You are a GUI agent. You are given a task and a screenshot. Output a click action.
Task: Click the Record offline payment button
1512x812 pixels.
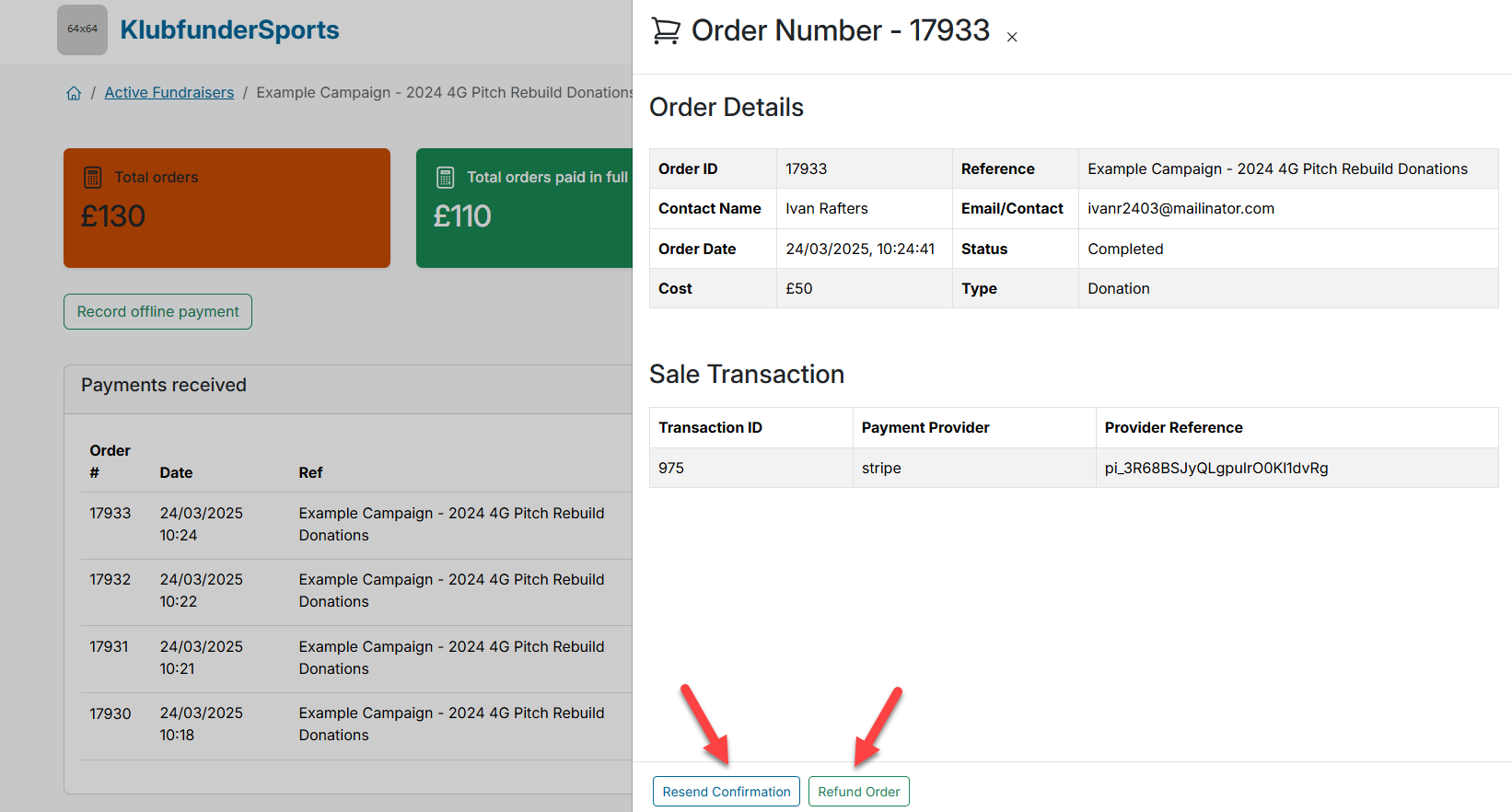tap(157, 311)
